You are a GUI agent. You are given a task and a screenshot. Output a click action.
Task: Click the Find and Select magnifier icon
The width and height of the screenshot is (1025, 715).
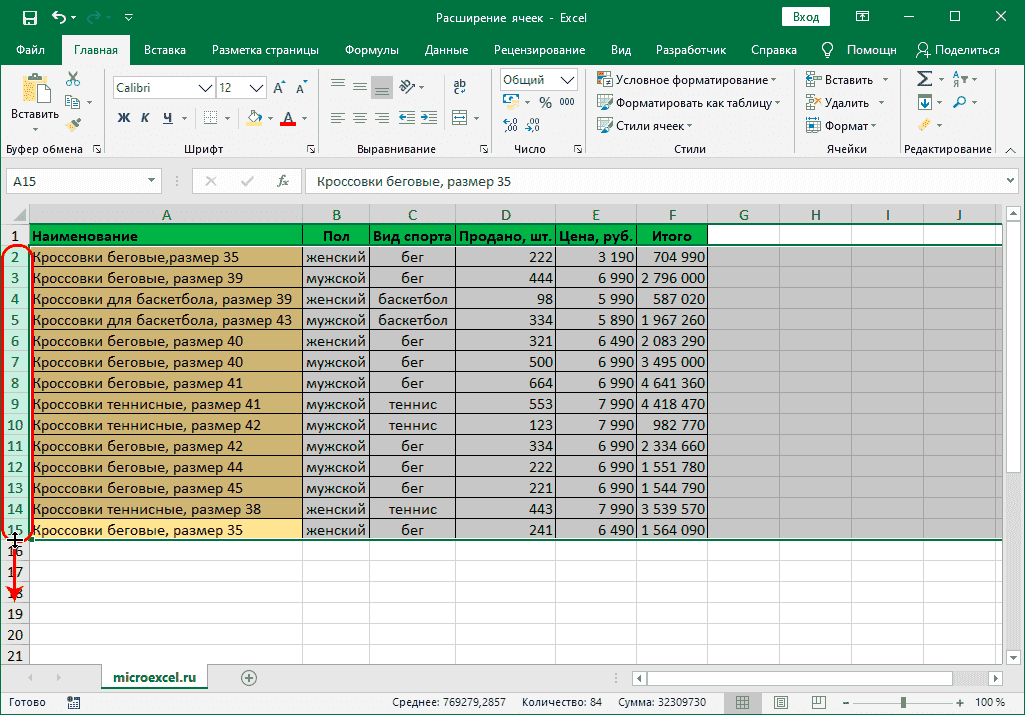tap(959, 102)
